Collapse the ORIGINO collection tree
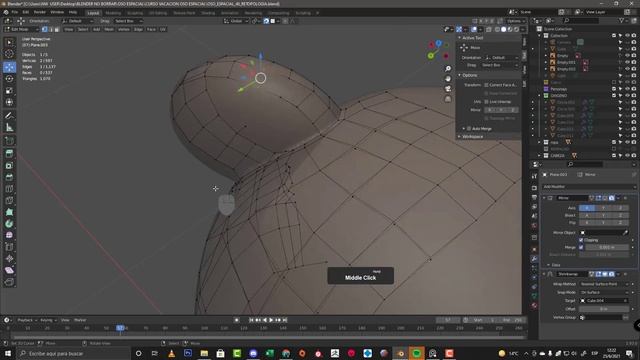 point(540,96)
